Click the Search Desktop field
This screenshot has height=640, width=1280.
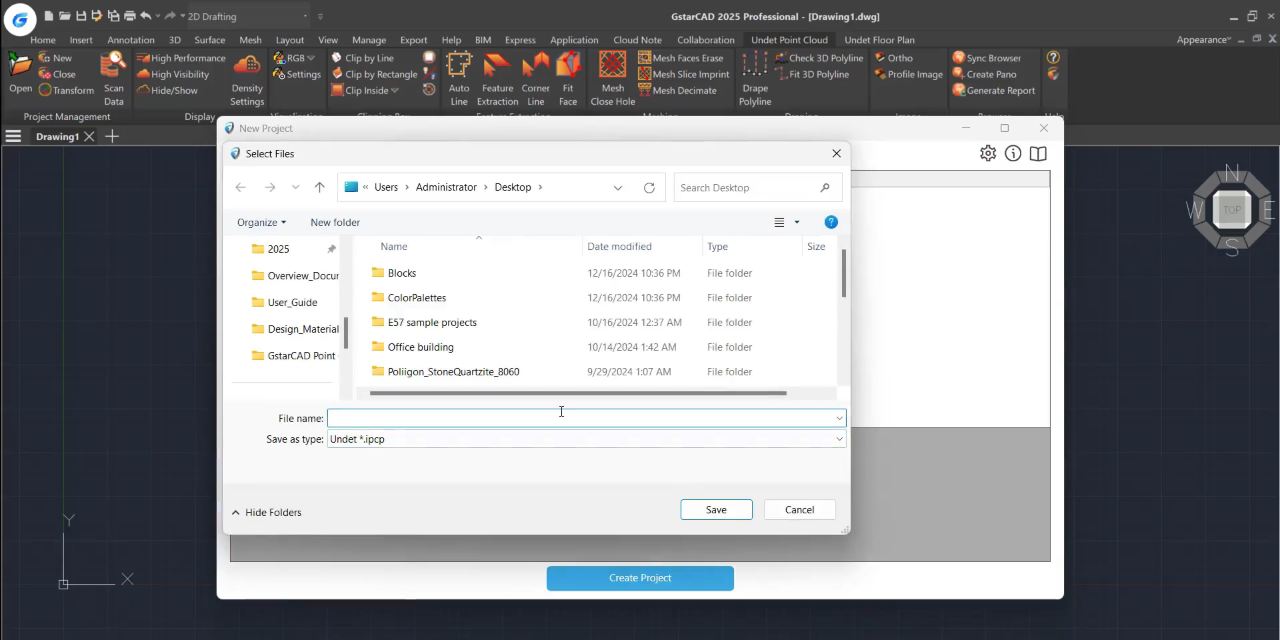[757, 187]
